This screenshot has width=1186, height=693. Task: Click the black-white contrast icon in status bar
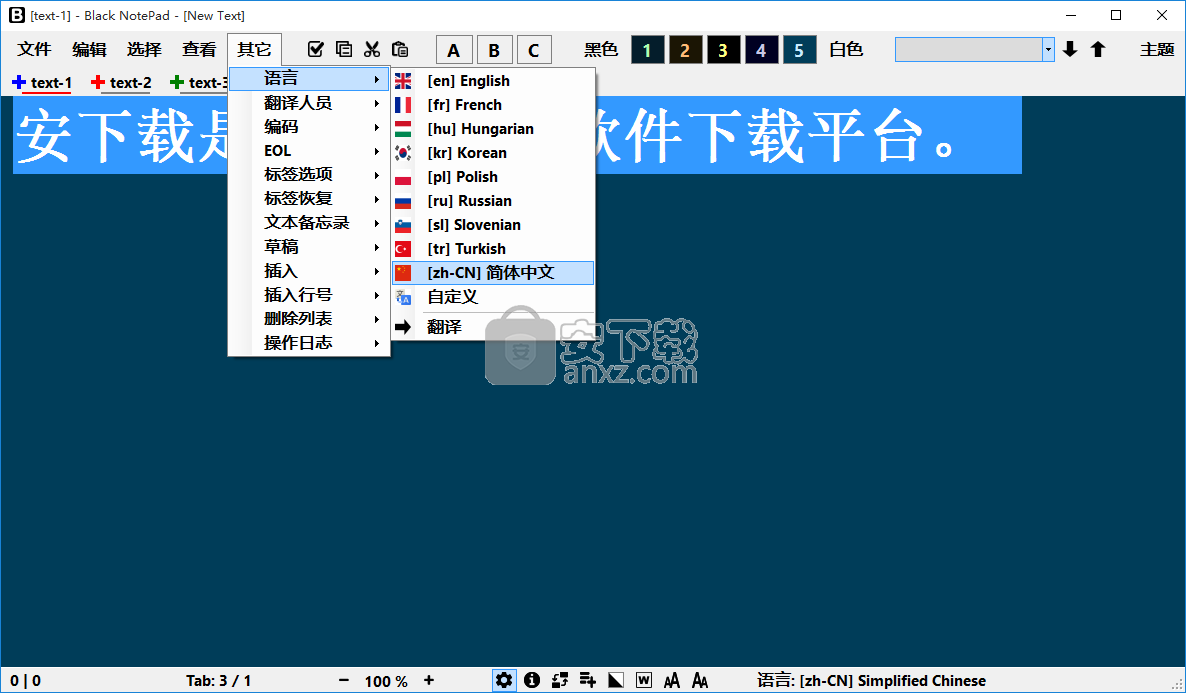click(616, 680)
